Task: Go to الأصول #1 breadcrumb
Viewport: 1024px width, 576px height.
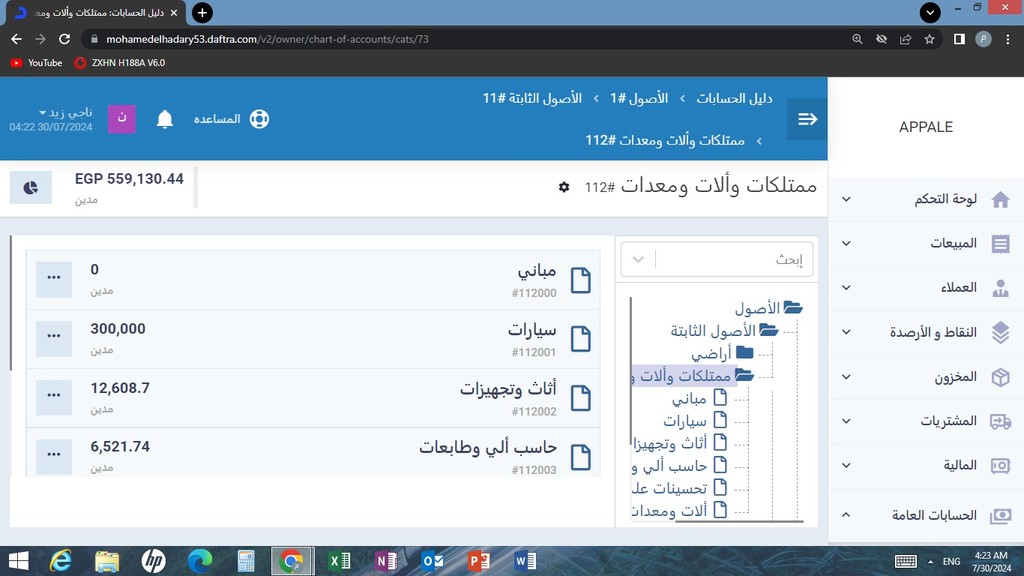Action: (639, 99)
